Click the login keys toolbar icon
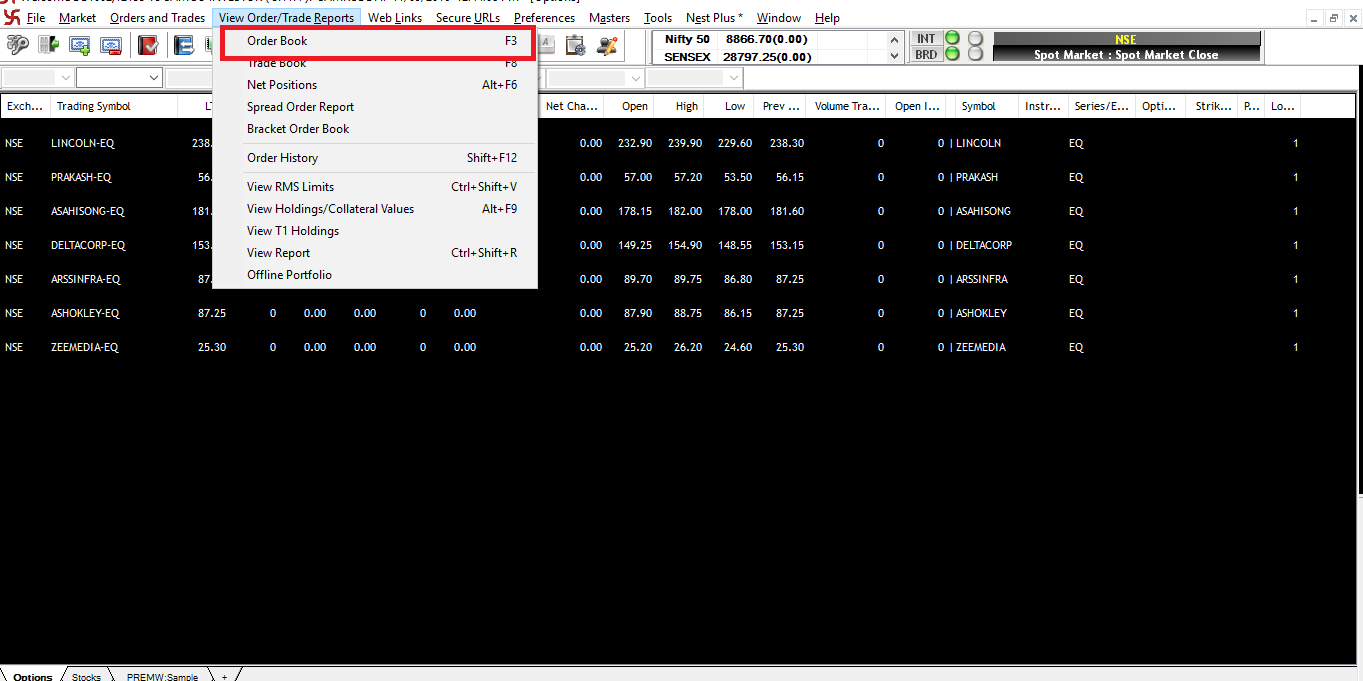Screen dimensions: 1363x681 [17, 45]
